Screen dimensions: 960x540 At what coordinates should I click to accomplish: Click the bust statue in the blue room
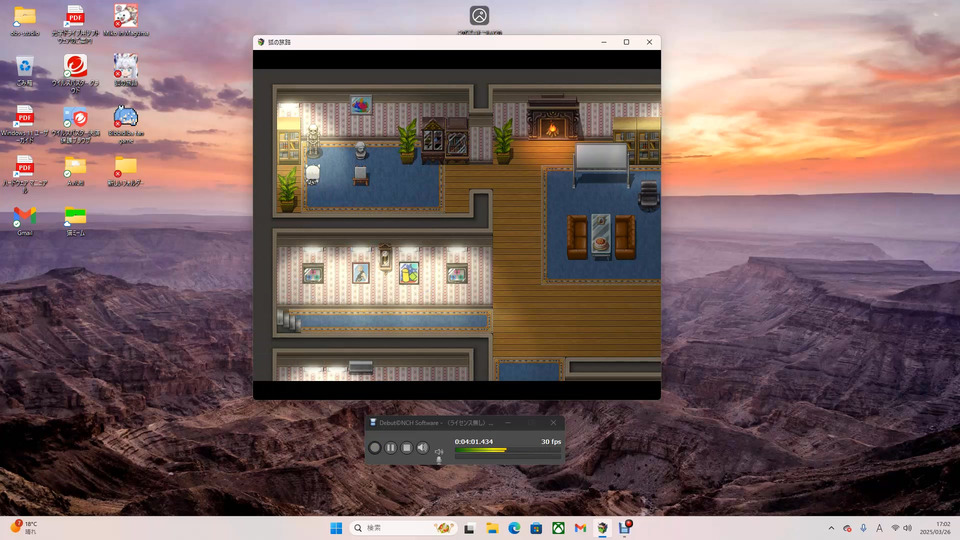361,151
